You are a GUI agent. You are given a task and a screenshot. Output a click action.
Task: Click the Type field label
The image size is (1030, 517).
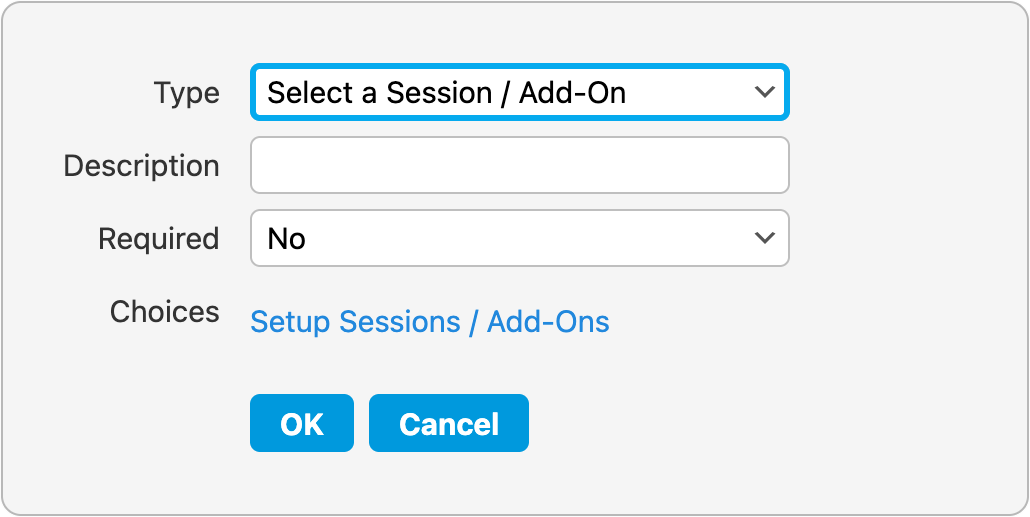[187, 93]
